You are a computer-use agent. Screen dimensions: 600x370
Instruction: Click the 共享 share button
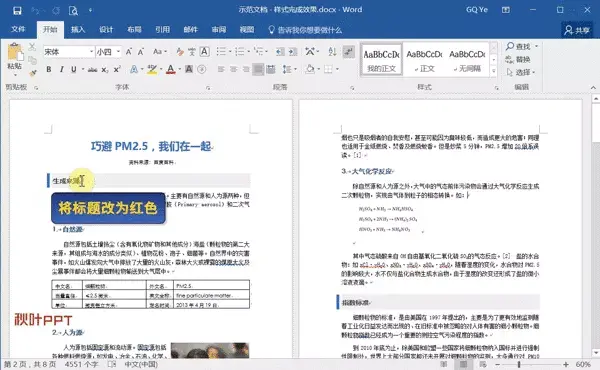click(x=577, y=30)
